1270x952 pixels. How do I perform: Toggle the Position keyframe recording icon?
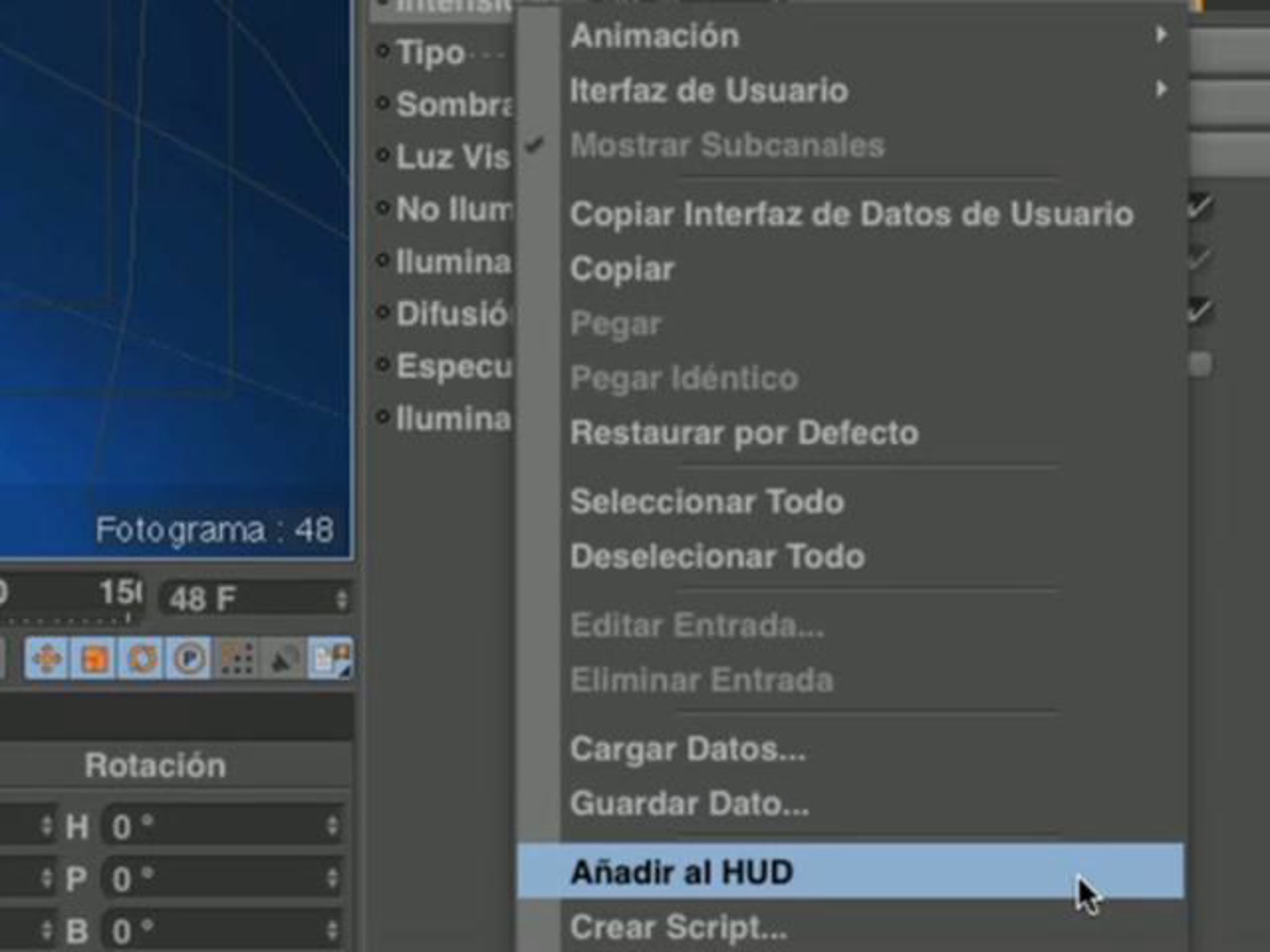tap(47, 657)
